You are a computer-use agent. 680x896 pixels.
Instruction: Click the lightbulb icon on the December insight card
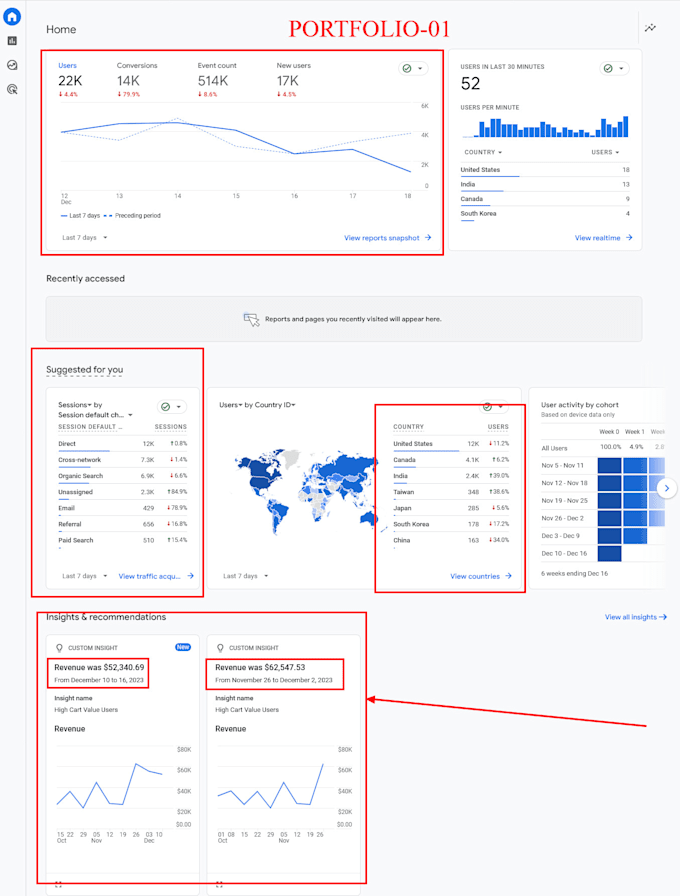59,648
